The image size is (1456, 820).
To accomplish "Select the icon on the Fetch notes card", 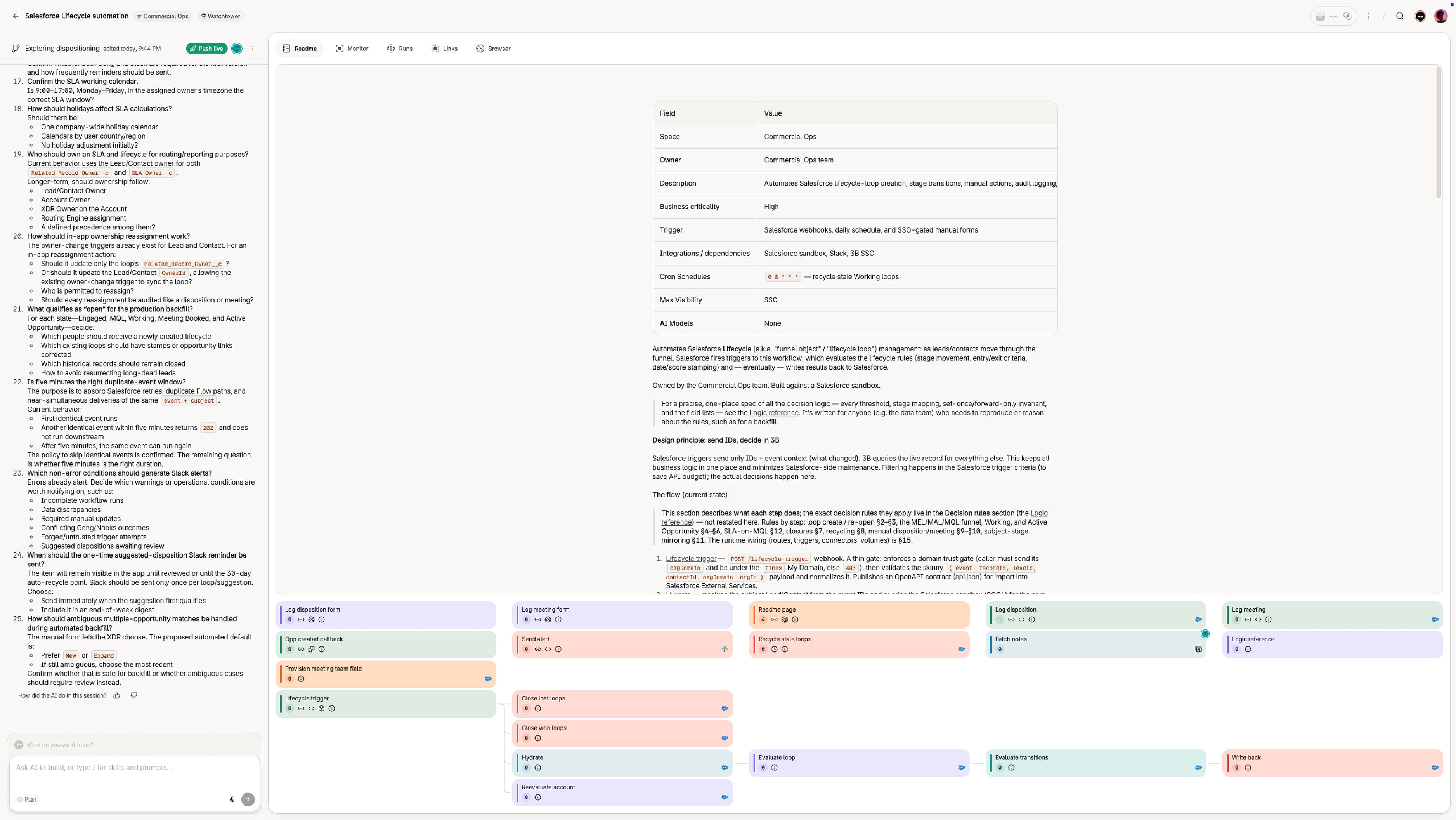I will (x=1198, y=649).
